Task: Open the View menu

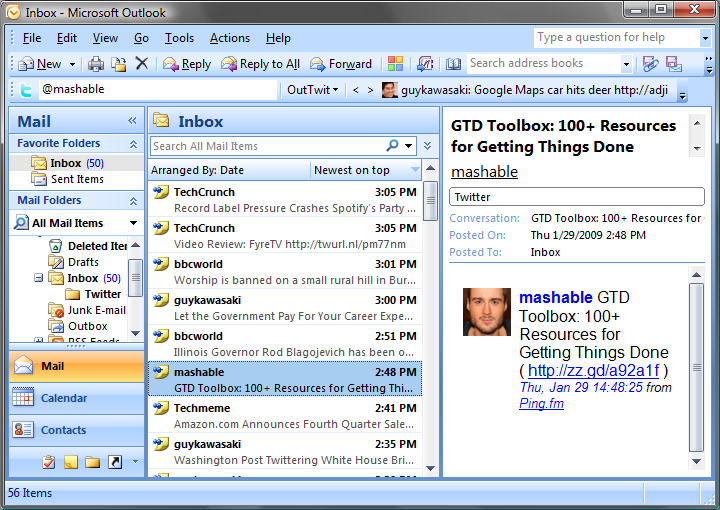Action: [105, 38]
